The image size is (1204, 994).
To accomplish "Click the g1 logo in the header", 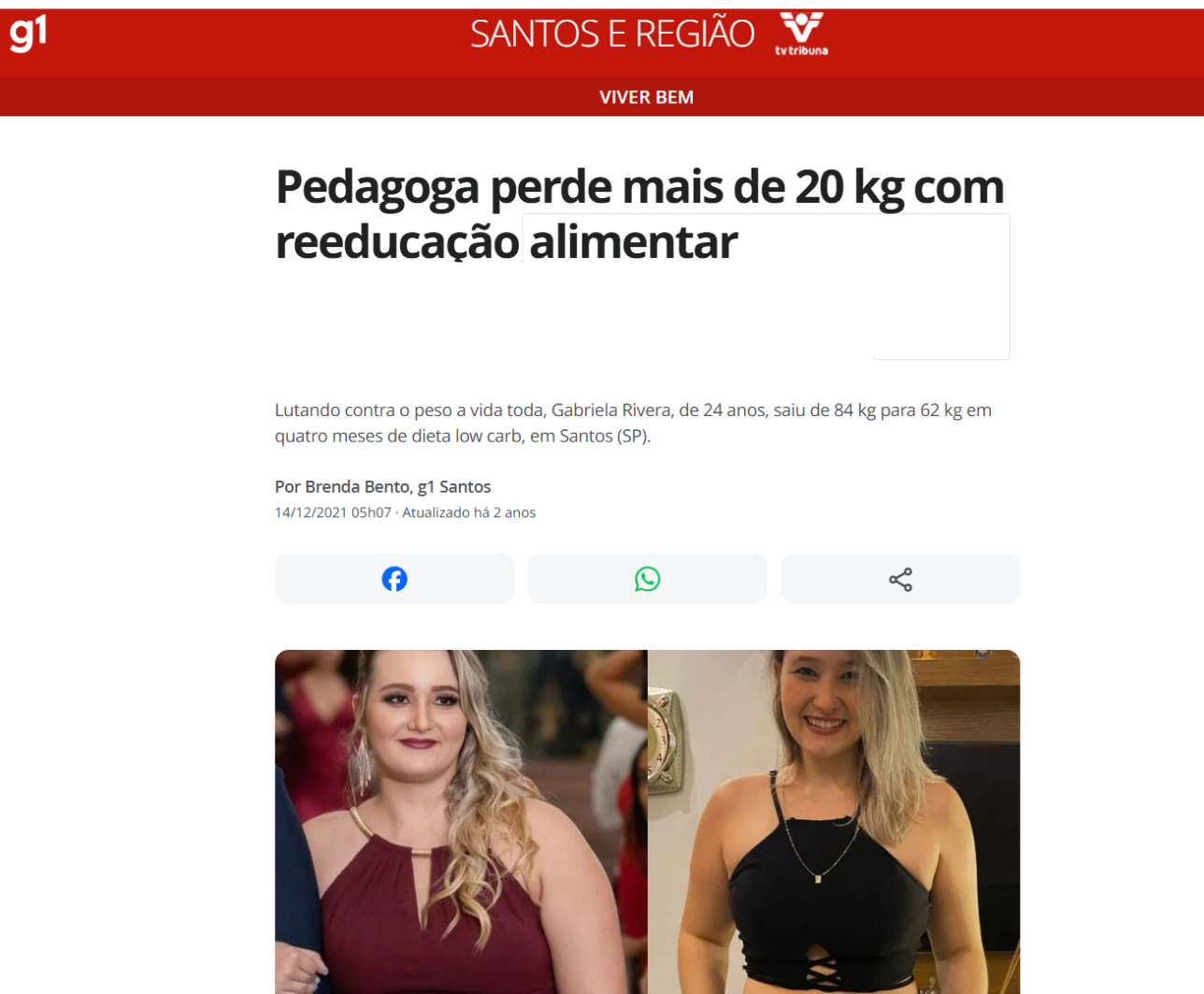I will [x=28, y=34].
